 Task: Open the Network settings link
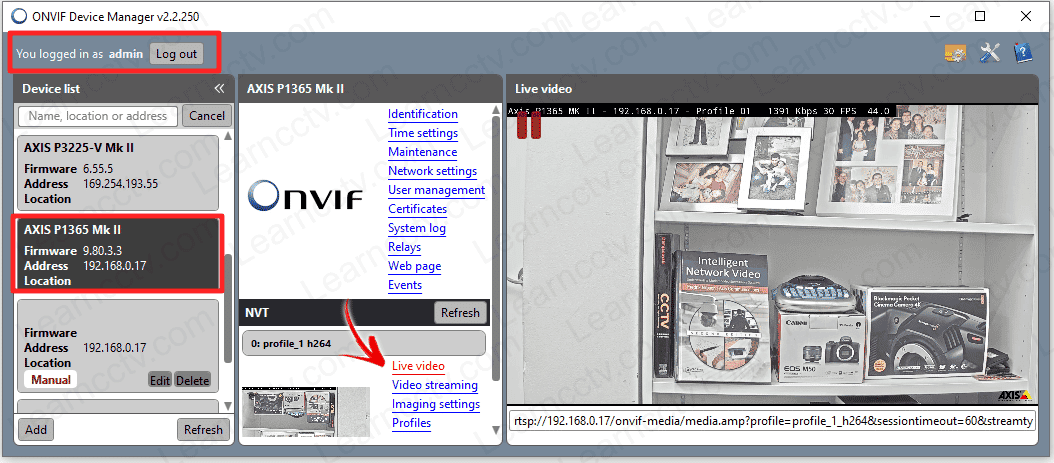(x=432, y=171)
